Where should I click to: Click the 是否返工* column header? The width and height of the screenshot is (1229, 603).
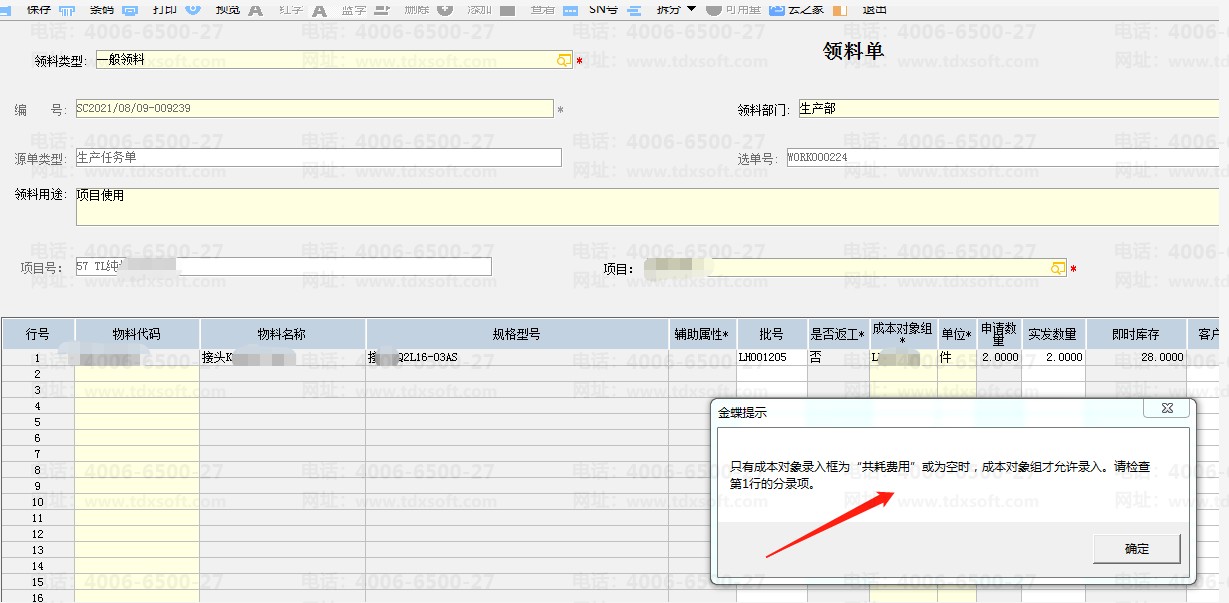[838, 334]
